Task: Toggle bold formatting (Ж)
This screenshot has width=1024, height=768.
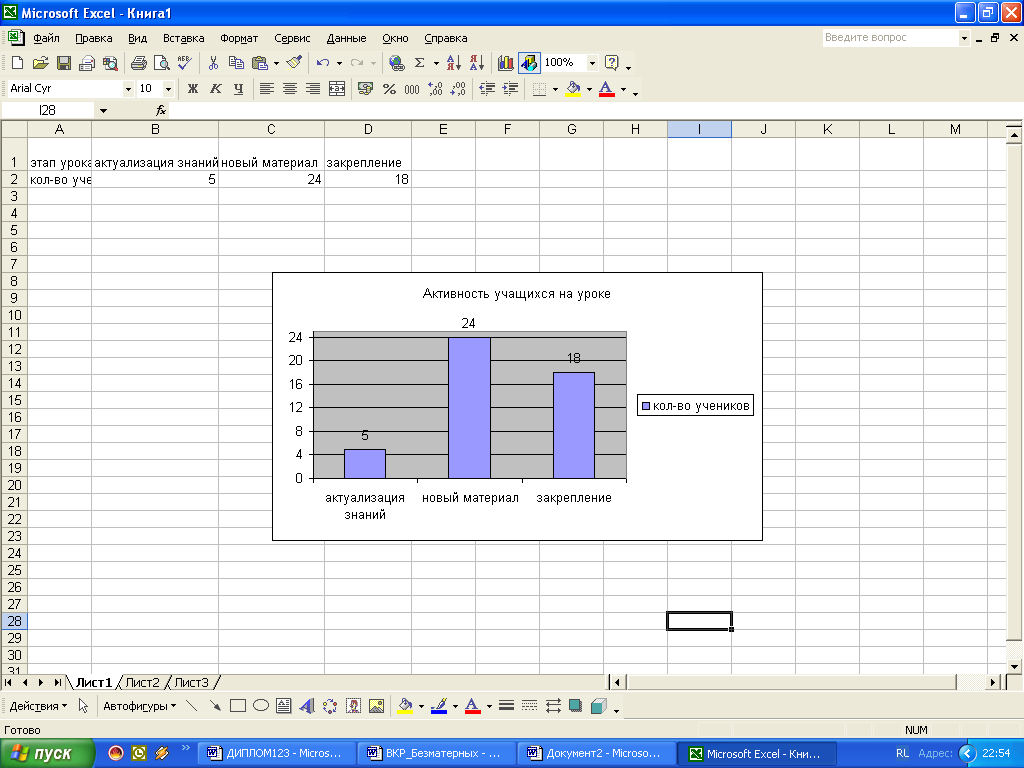Action: point(193,89)
